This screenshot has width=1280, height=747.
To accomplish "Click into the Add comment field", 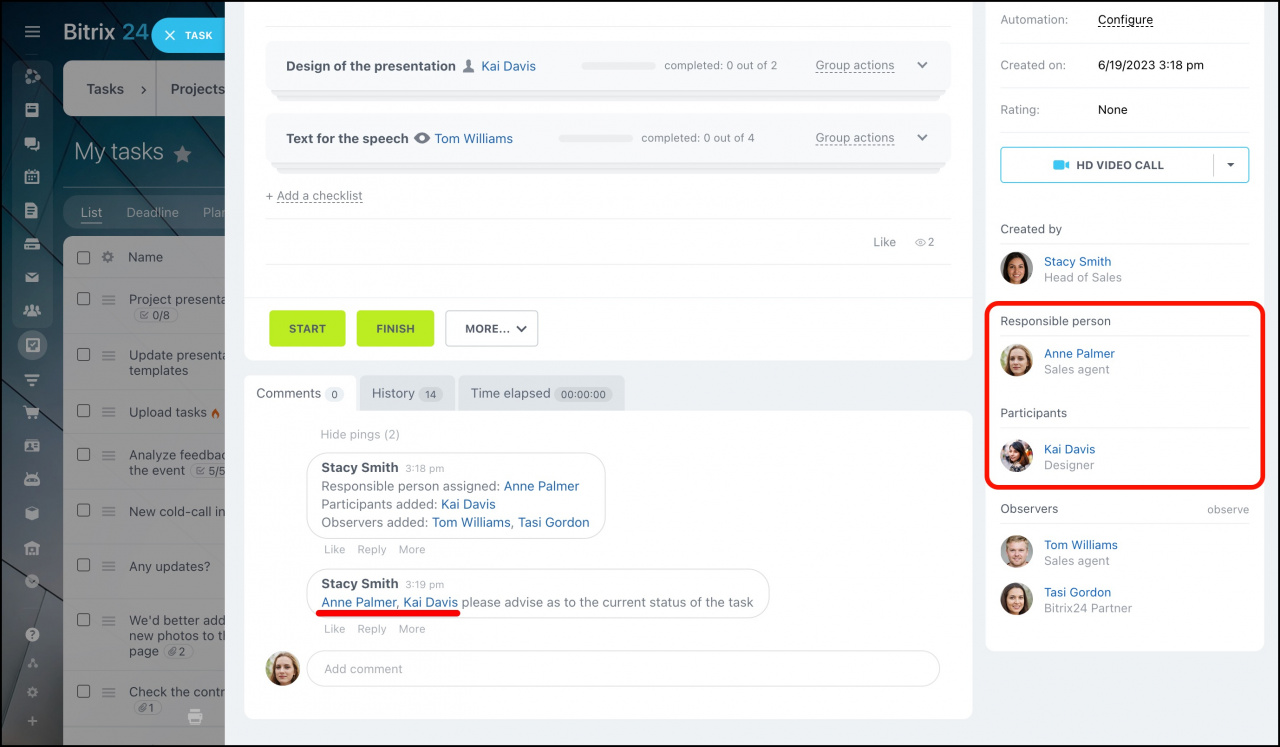I will [x=622, y=669].
